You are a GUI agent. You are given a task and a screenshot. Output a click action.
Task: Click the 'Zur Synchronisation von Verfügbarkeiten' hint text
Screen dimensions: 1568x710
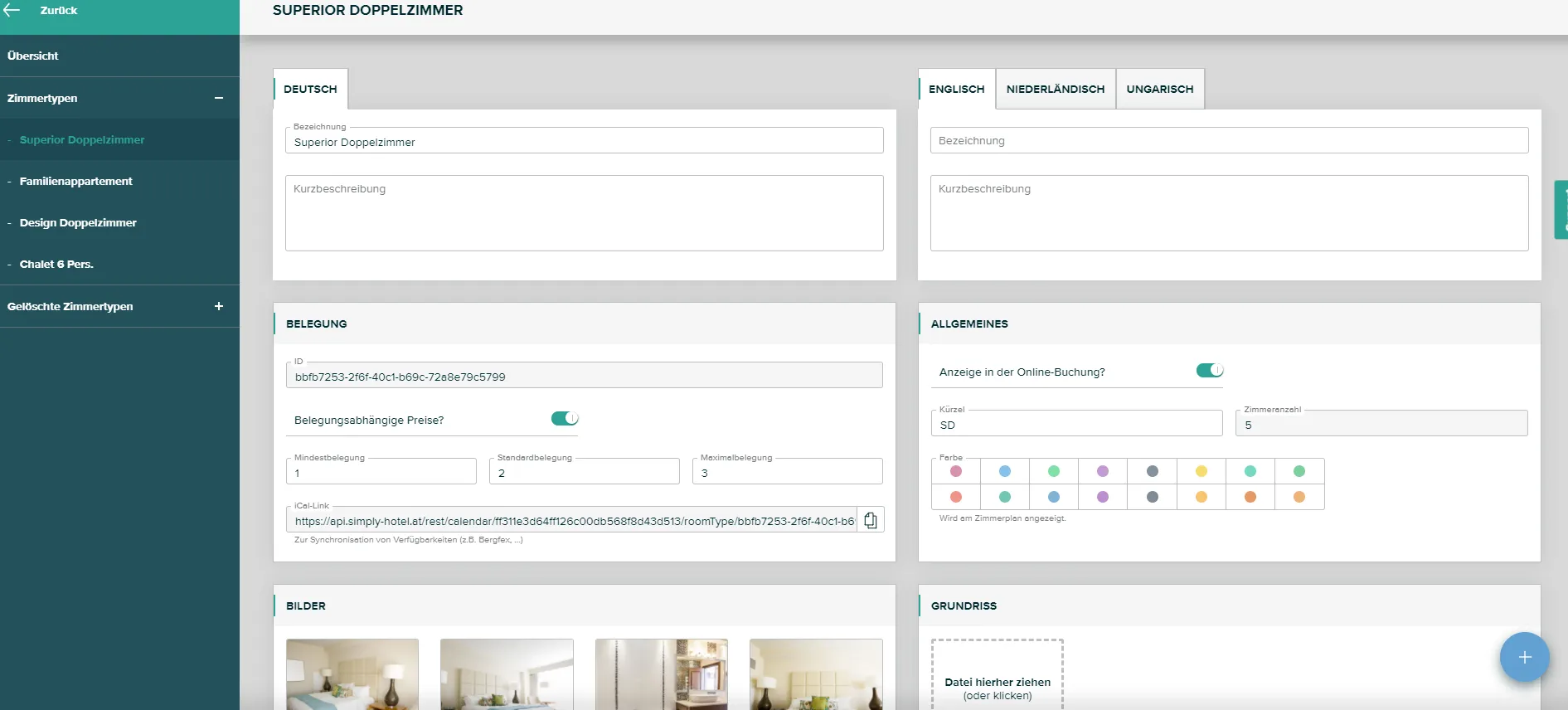coord(409,540)
